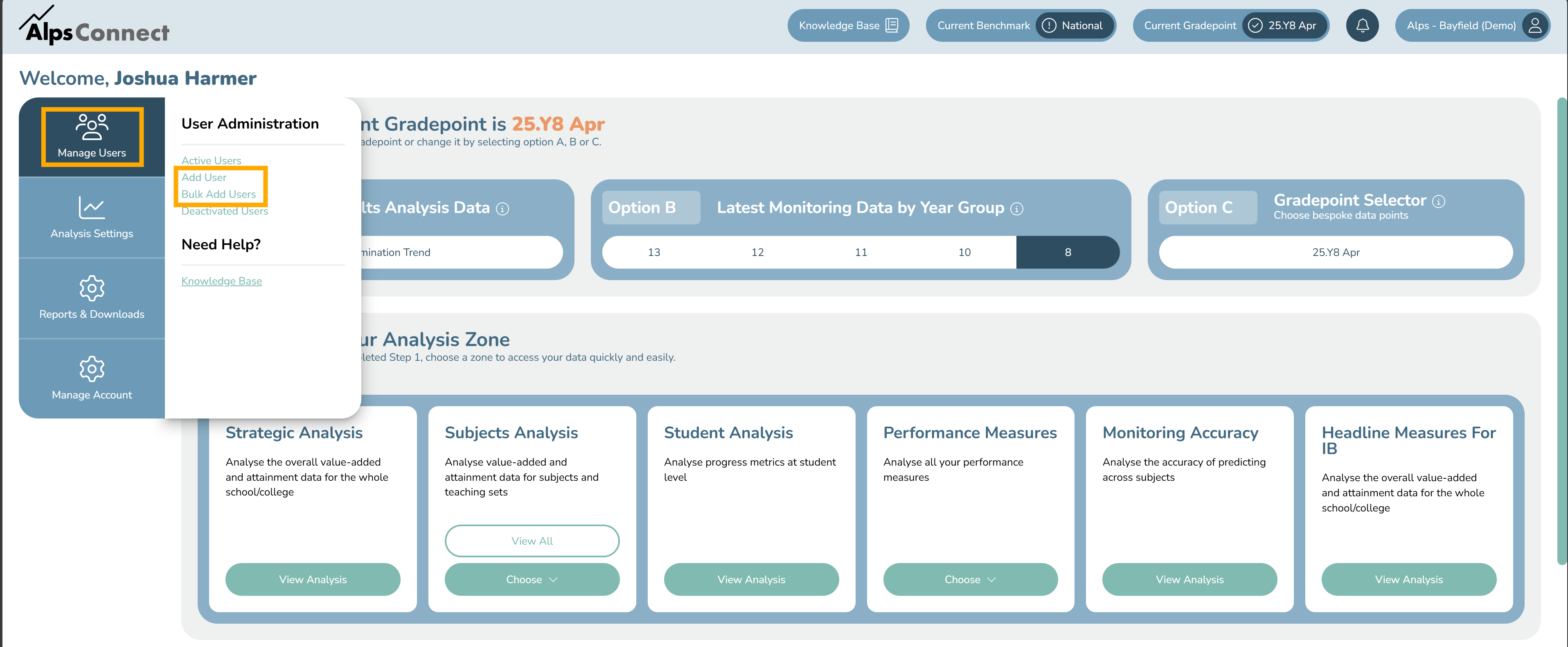This screenshot has height=647, width=1568.
Task: Open Subjects Analysis Choose dropdown
Action: click(x=532, y=579)
